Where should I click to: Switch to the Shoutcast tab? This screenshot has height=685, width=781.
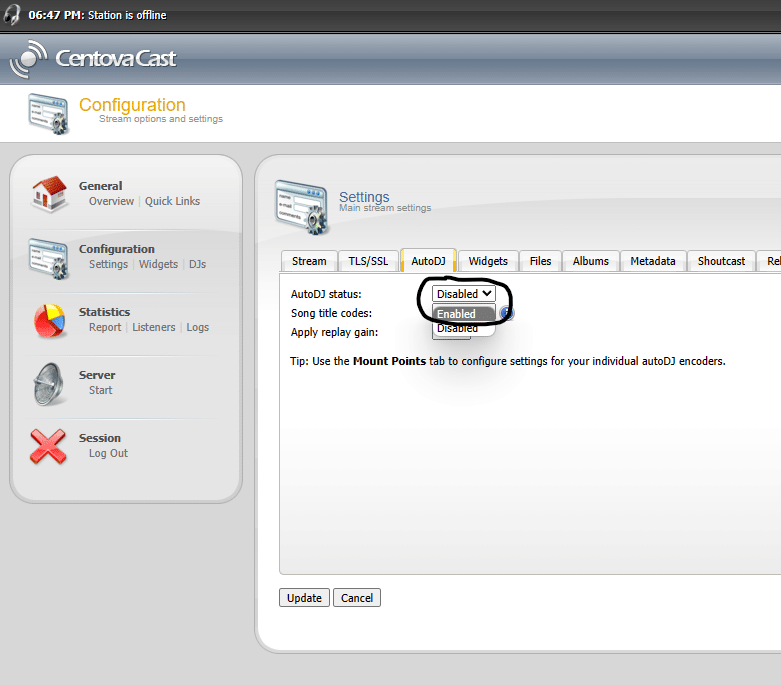pos(721,261)
